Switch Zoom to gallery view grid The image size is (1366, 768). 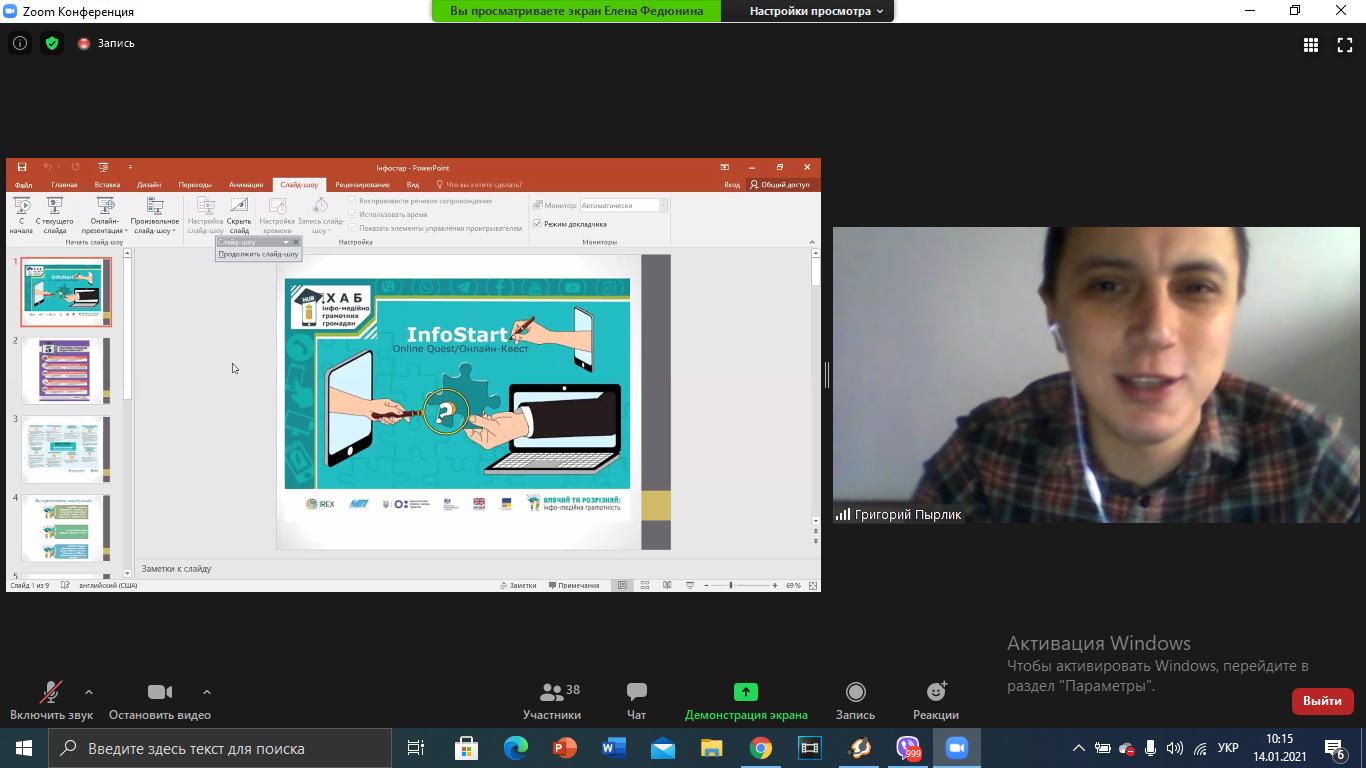pos(1310,44)
